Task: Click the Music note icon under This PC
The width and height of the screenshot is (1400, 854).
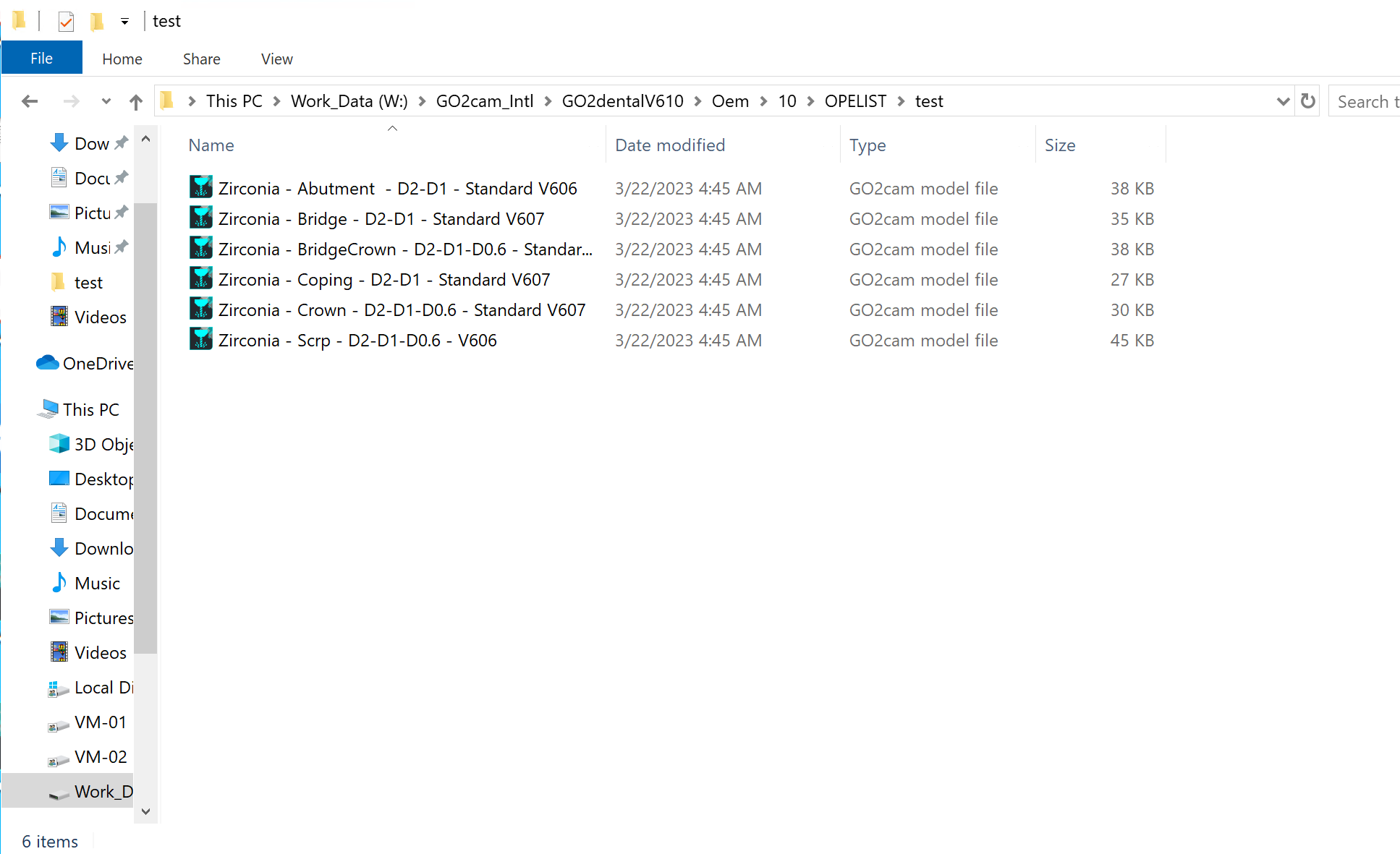Action: point(59,583)
